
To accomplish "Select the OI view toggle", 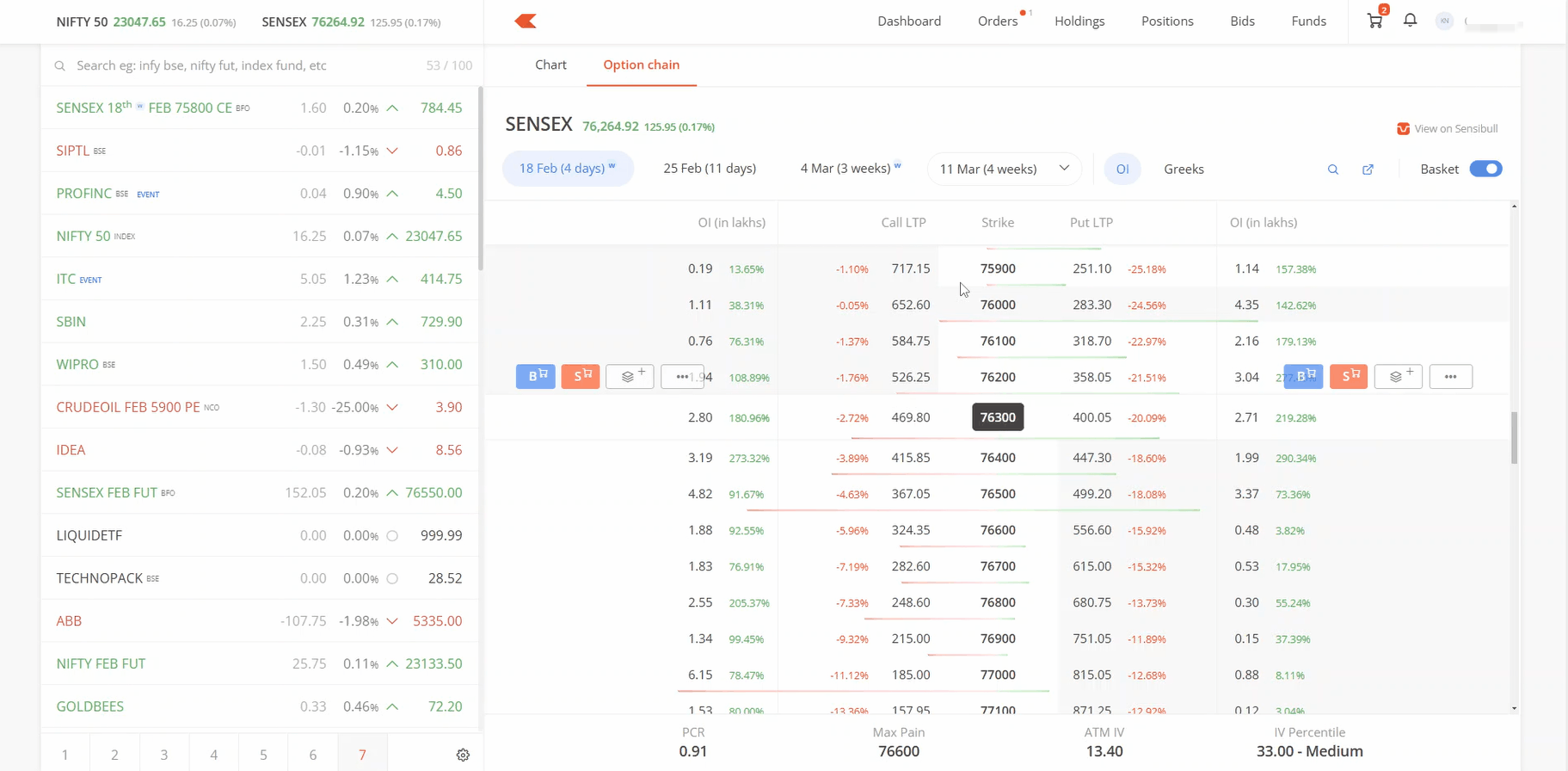I will [x=1122, y=169].
